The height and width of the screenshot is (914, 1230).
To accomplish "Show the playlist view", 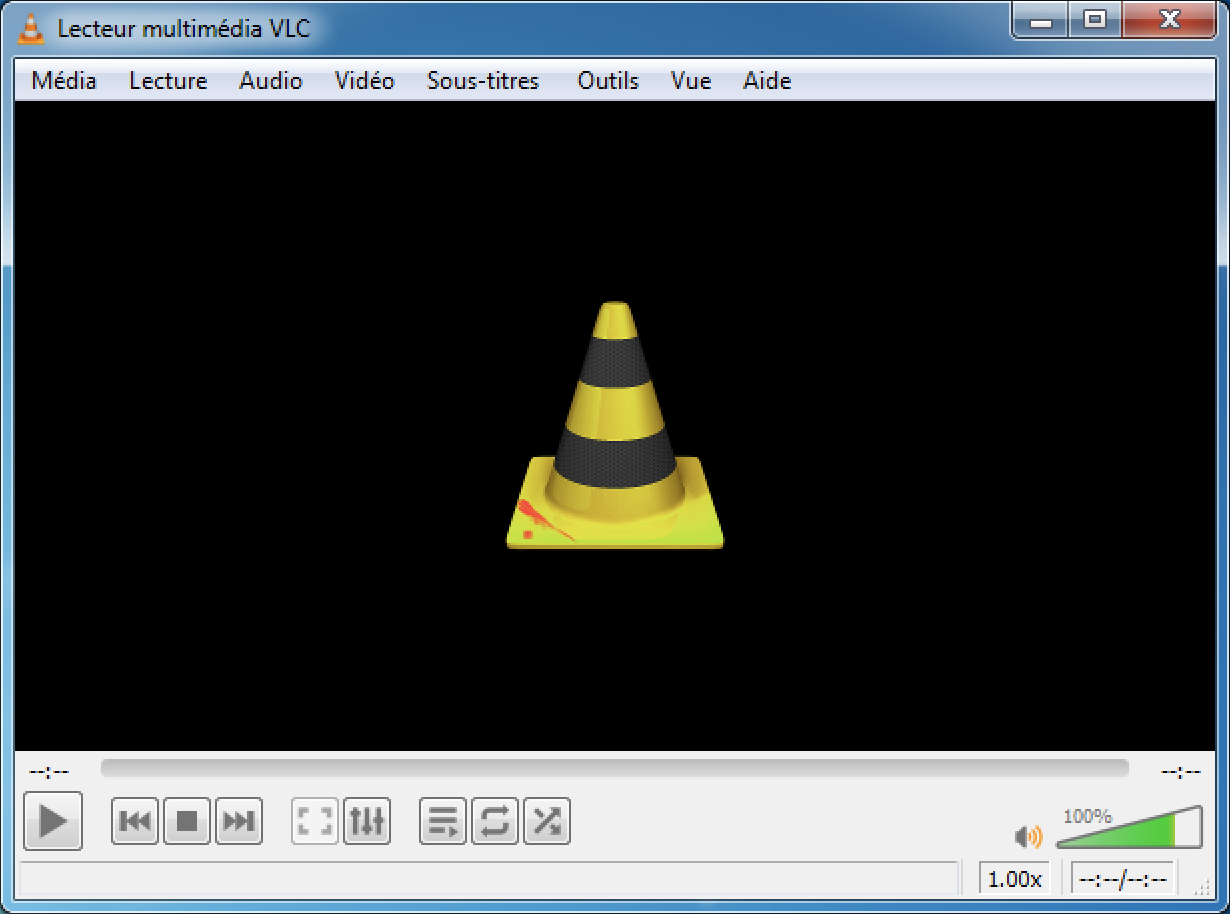I will pyautogui.click(x=443, y=822).
